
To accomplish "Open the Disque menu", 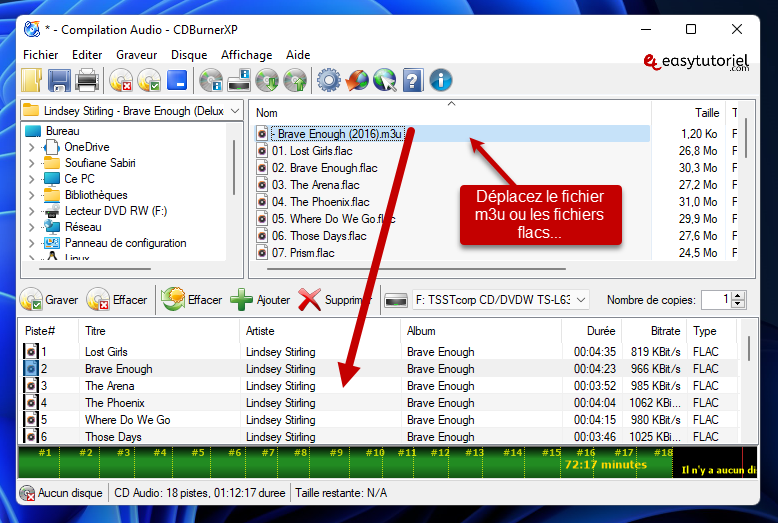I will (189, 55).
